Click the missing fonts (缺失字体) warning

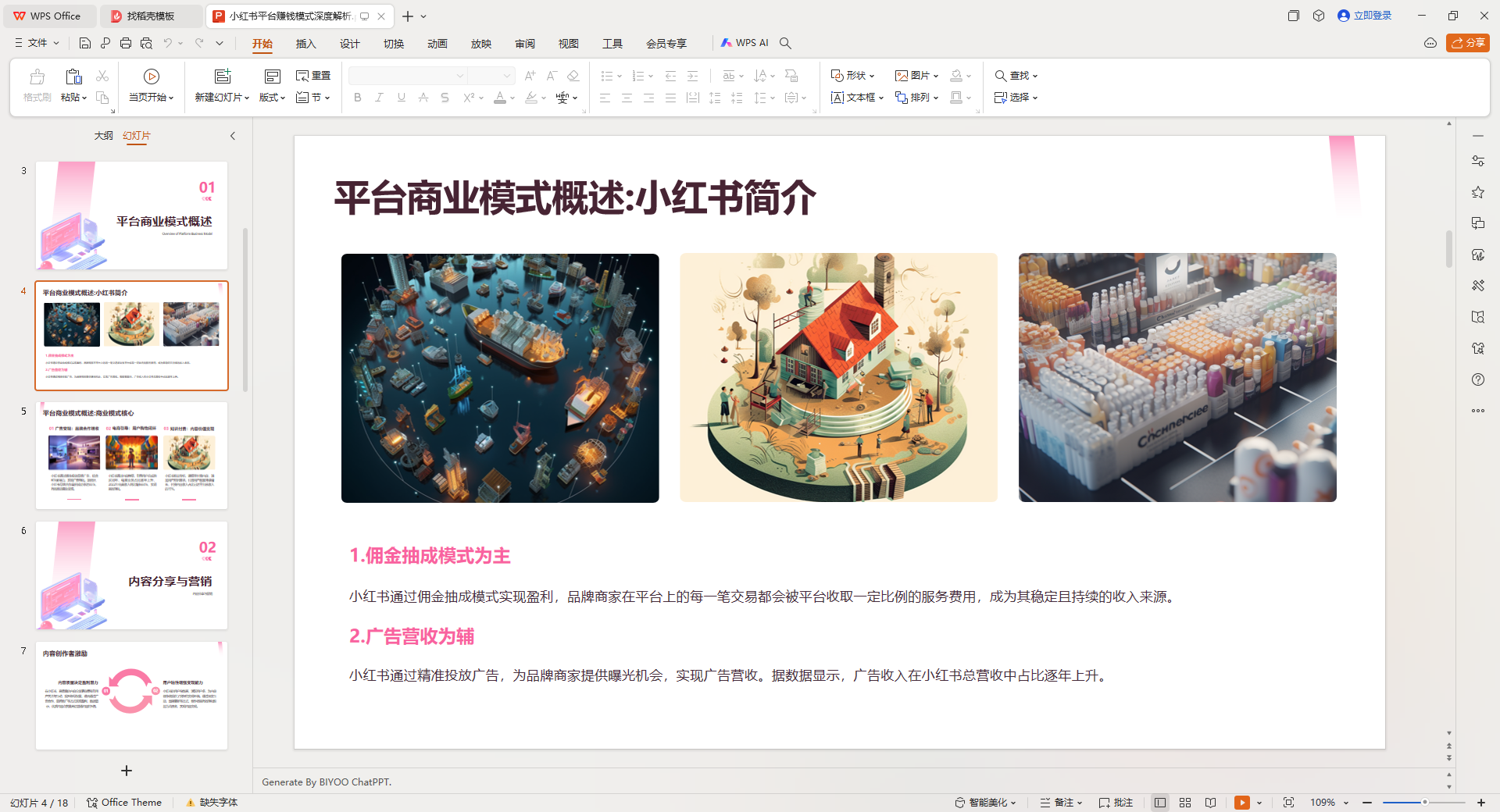[212, 803]
